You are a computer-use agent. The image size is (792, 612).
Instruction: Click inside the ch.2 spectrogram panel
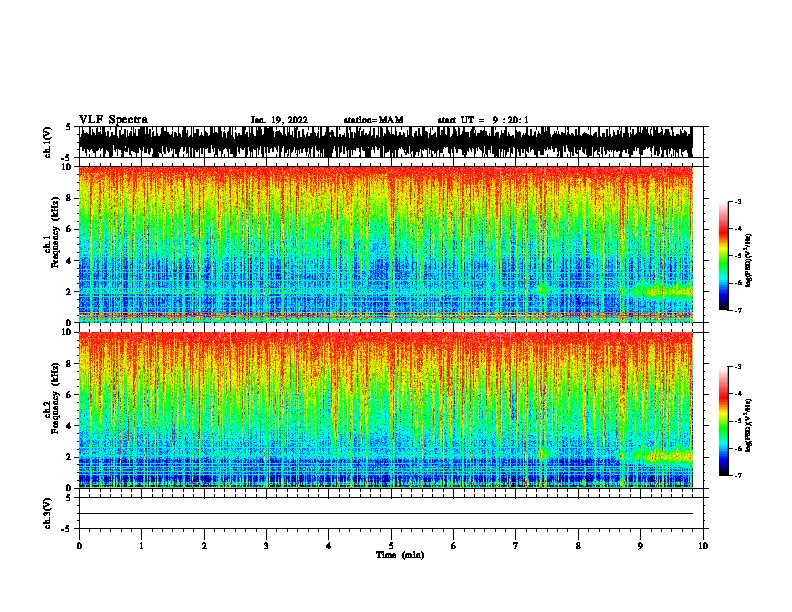(386, 410)
